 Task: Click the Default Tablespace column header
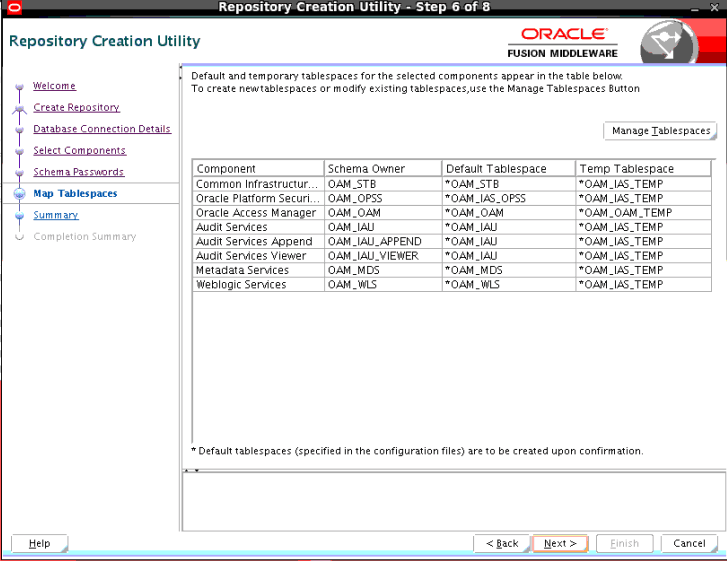point(509,169)
